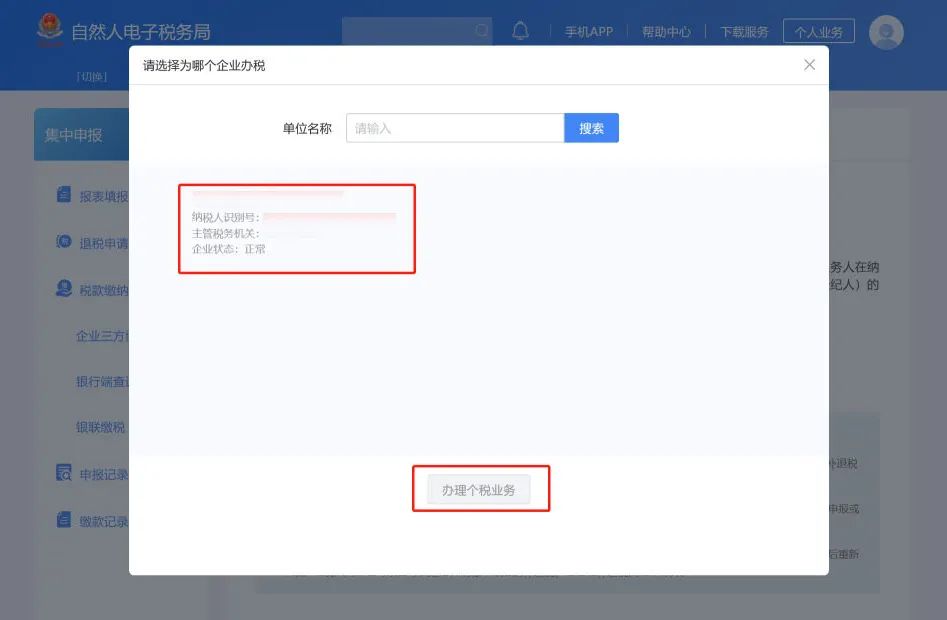
Task: Click the 报表填报 sidebar icon
Action: click(x=63, y=194)
